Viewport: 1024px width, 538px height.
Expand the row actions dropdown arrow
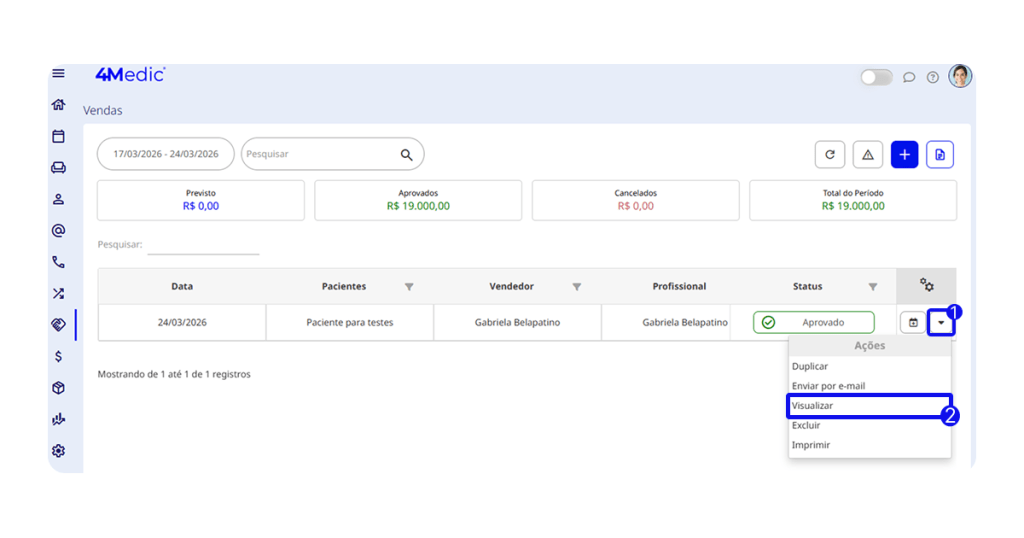tap(940, 322)
